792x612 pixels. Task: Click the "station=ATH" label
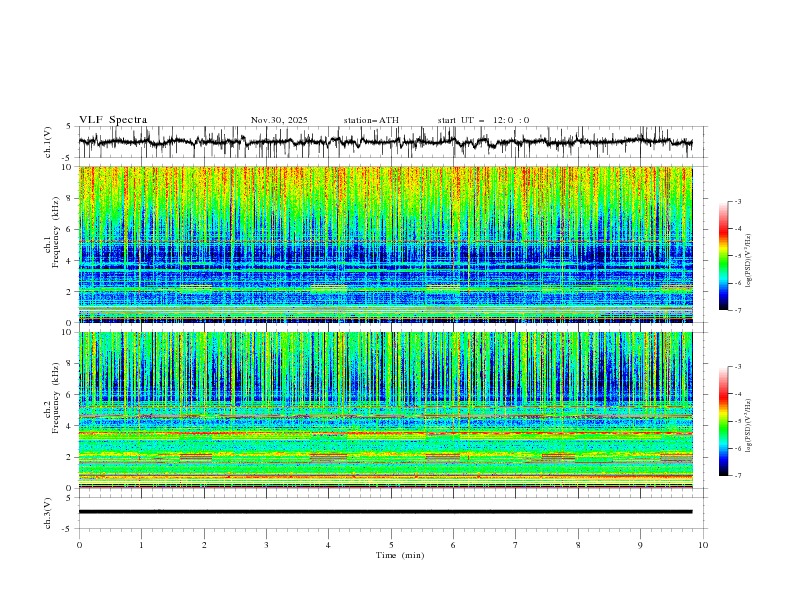[x=371, y=120]
